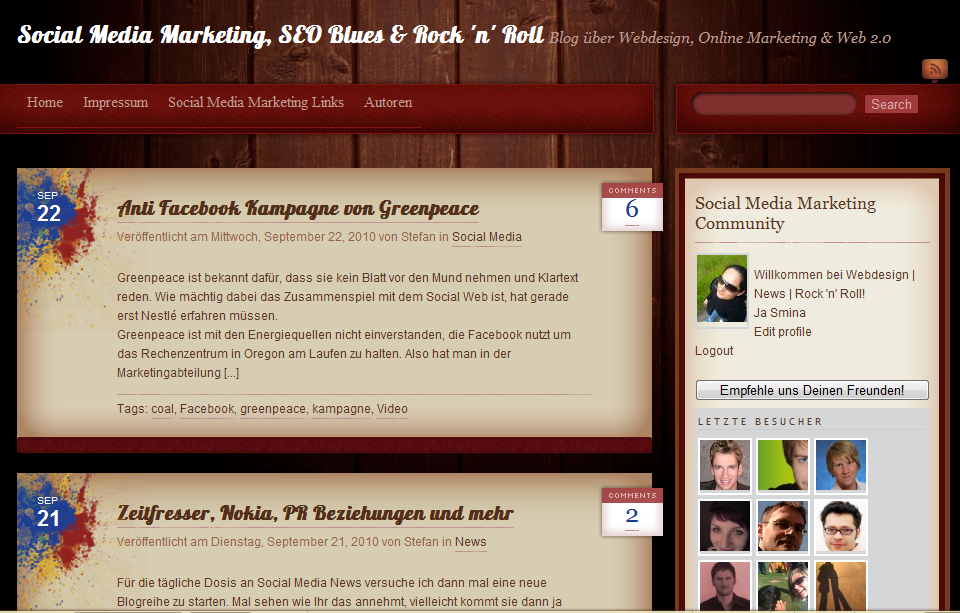Open the Home menu item
The image size is (960, 613).
(x=45, y=102)
